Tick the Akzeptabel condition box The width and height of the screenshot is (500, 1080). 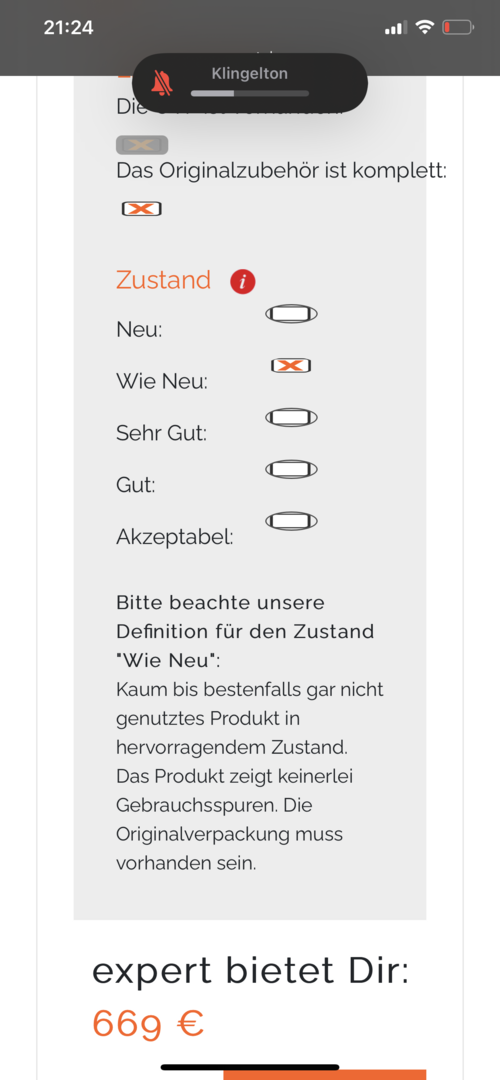pos(291,521)
